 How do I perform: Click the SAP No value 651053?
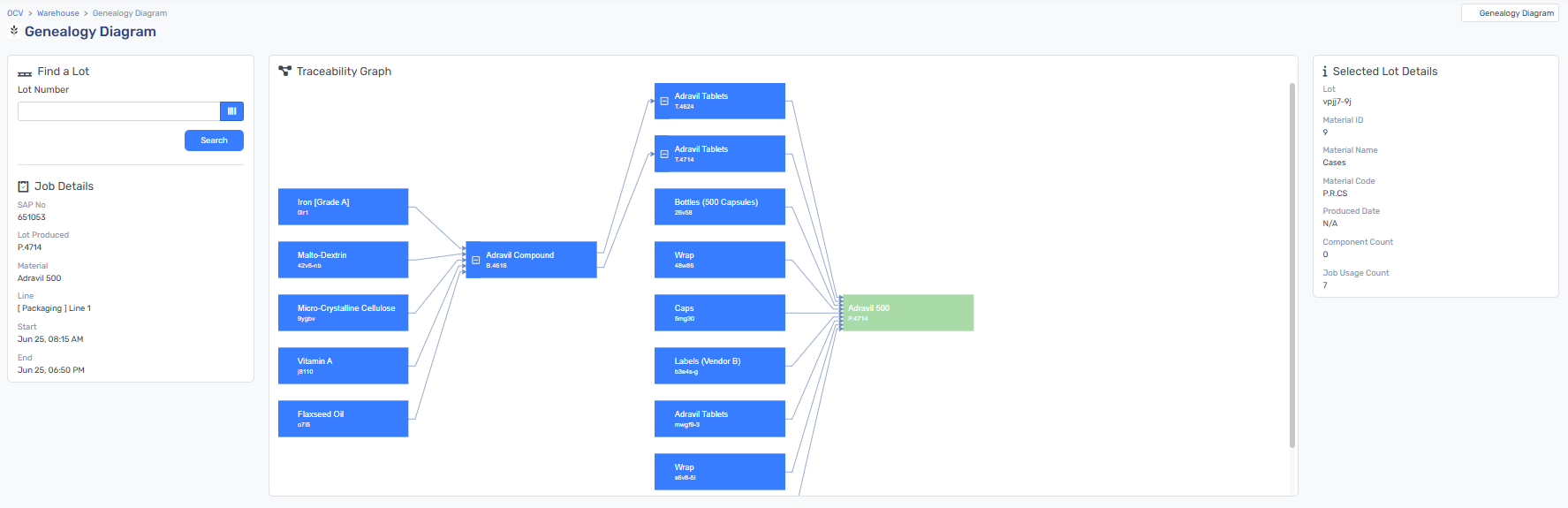click(32, 217)
